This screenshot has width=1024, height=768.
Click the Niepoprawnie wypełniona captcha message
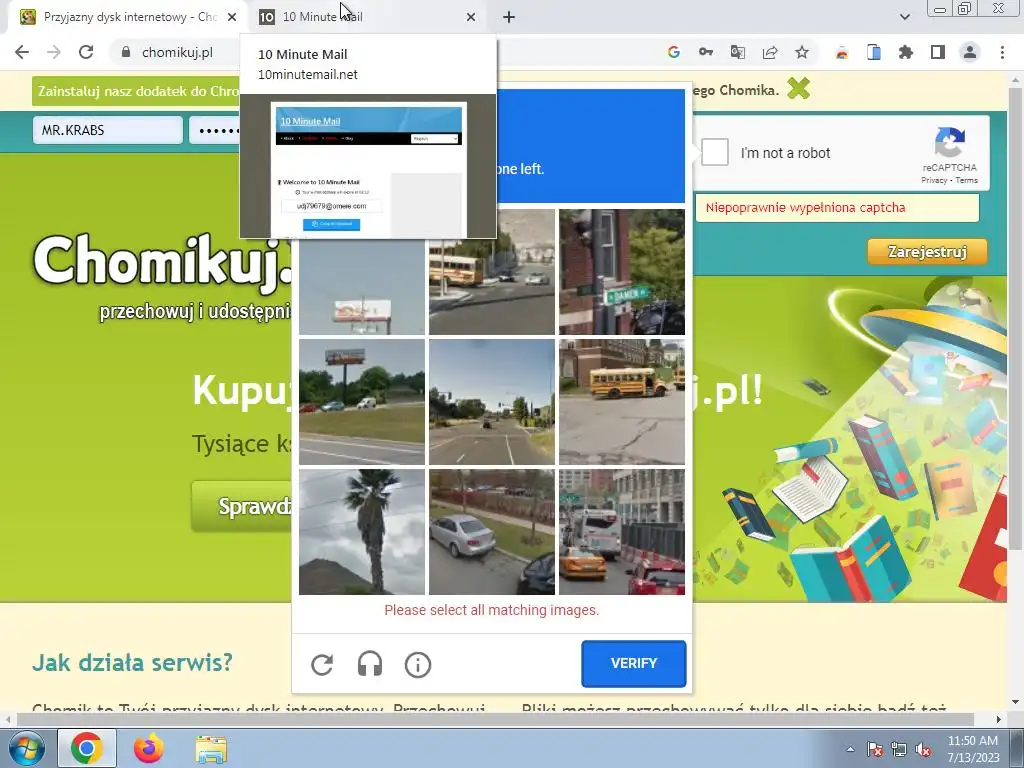coord(805,208)
